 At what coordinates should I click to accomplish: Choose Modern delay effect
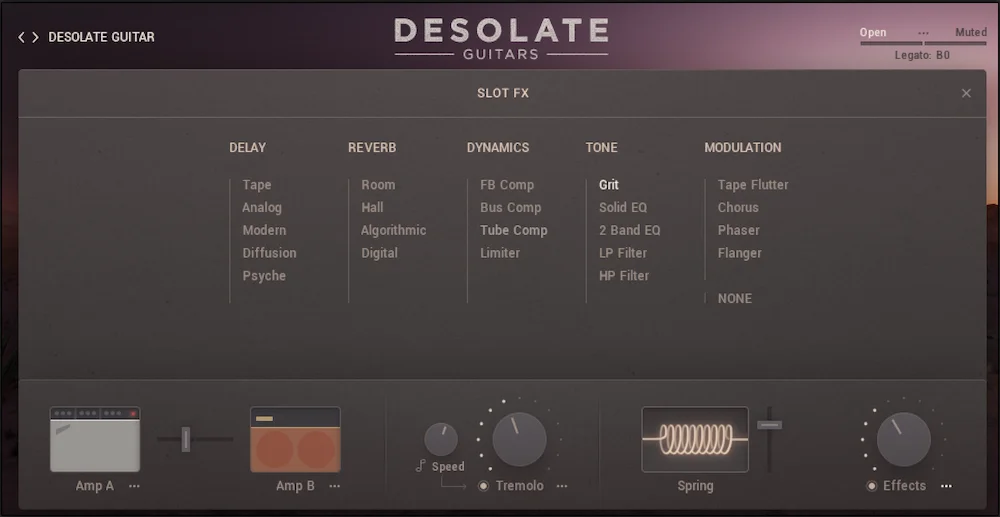pyautogui.click(x=264, y=230)
